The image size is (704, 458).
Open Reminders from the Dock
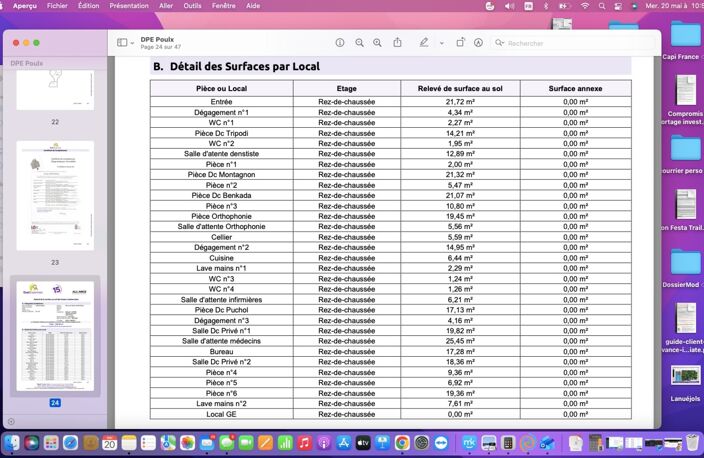coord(148,443)
